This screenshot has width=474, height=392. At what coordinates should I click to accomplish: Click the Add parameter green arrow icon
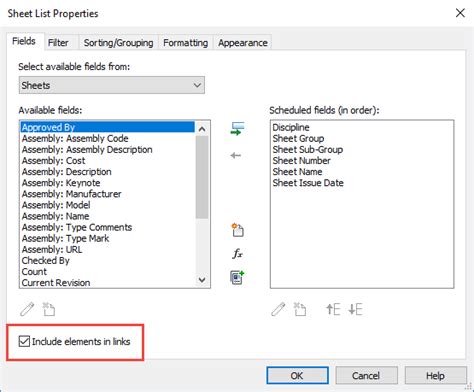point(237,129)
